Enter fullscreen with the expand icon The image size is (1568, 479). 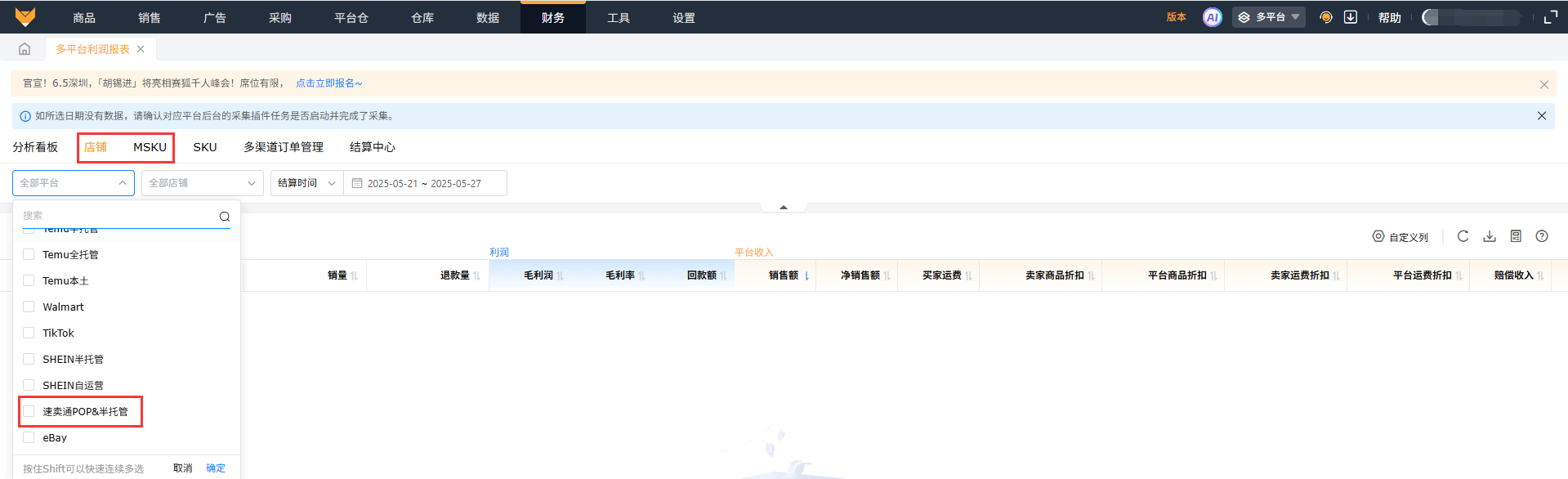click(1550, 17)
